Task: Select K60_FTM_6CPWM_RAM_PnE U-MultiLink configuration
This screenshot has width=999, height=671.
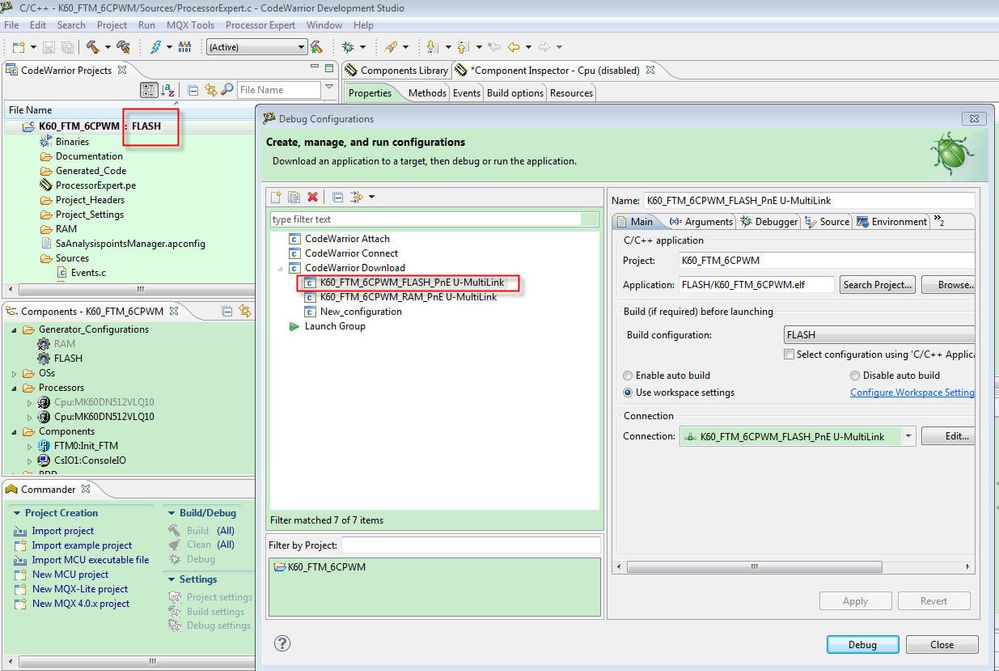Action: click(x=408, y=297)
